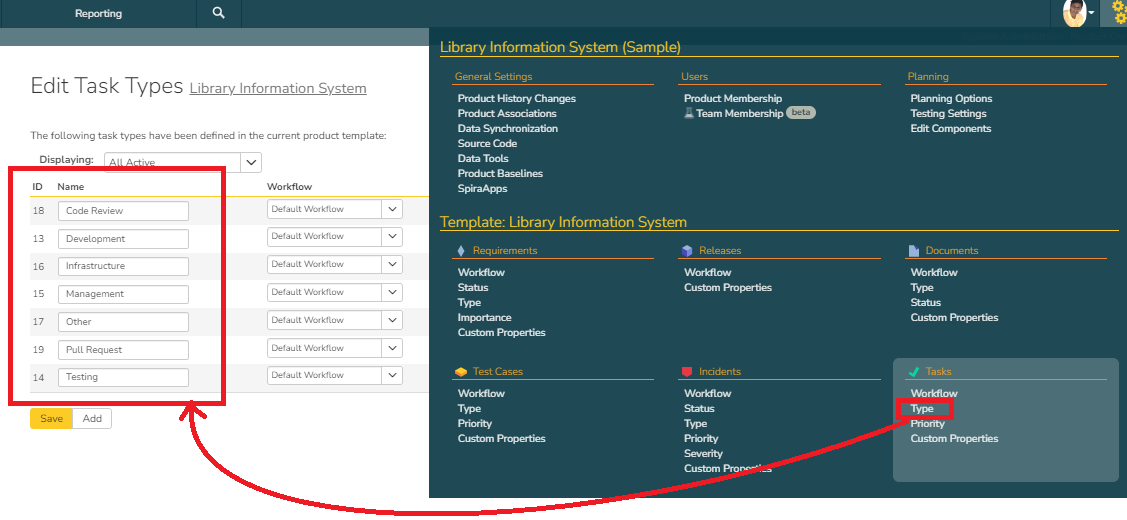
Task: Click the Add button
Action: [92, 419]
